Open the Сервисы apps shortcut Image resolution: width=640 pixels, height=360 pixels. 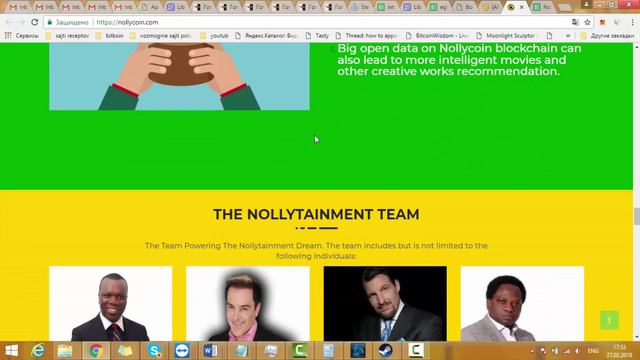[22, 36]
